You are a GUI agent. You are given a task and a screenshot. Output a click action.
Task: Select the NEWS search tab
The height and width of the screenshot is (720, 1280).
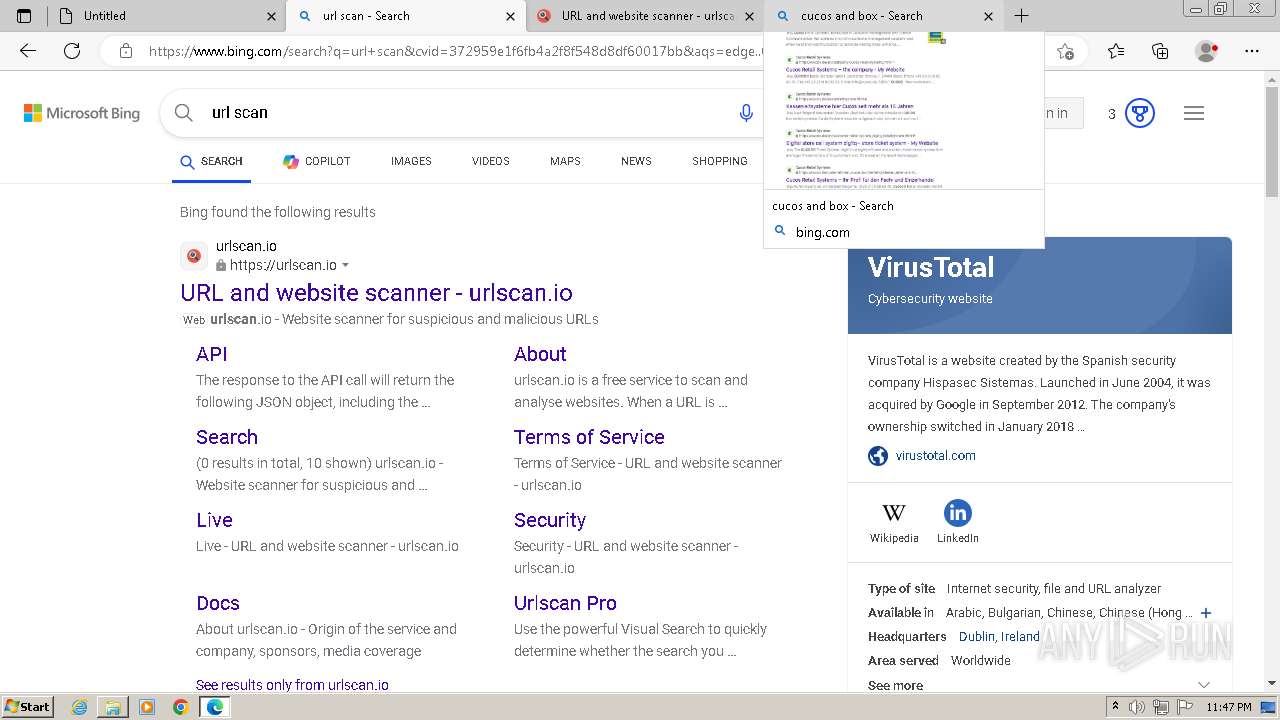(636, 161)
